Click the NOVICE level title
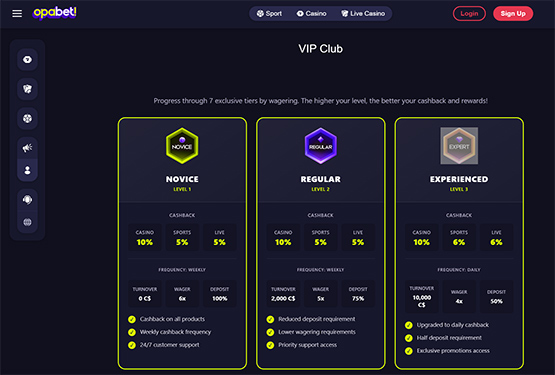This screenshot has width=555, height=375. (x=182, y=179)
